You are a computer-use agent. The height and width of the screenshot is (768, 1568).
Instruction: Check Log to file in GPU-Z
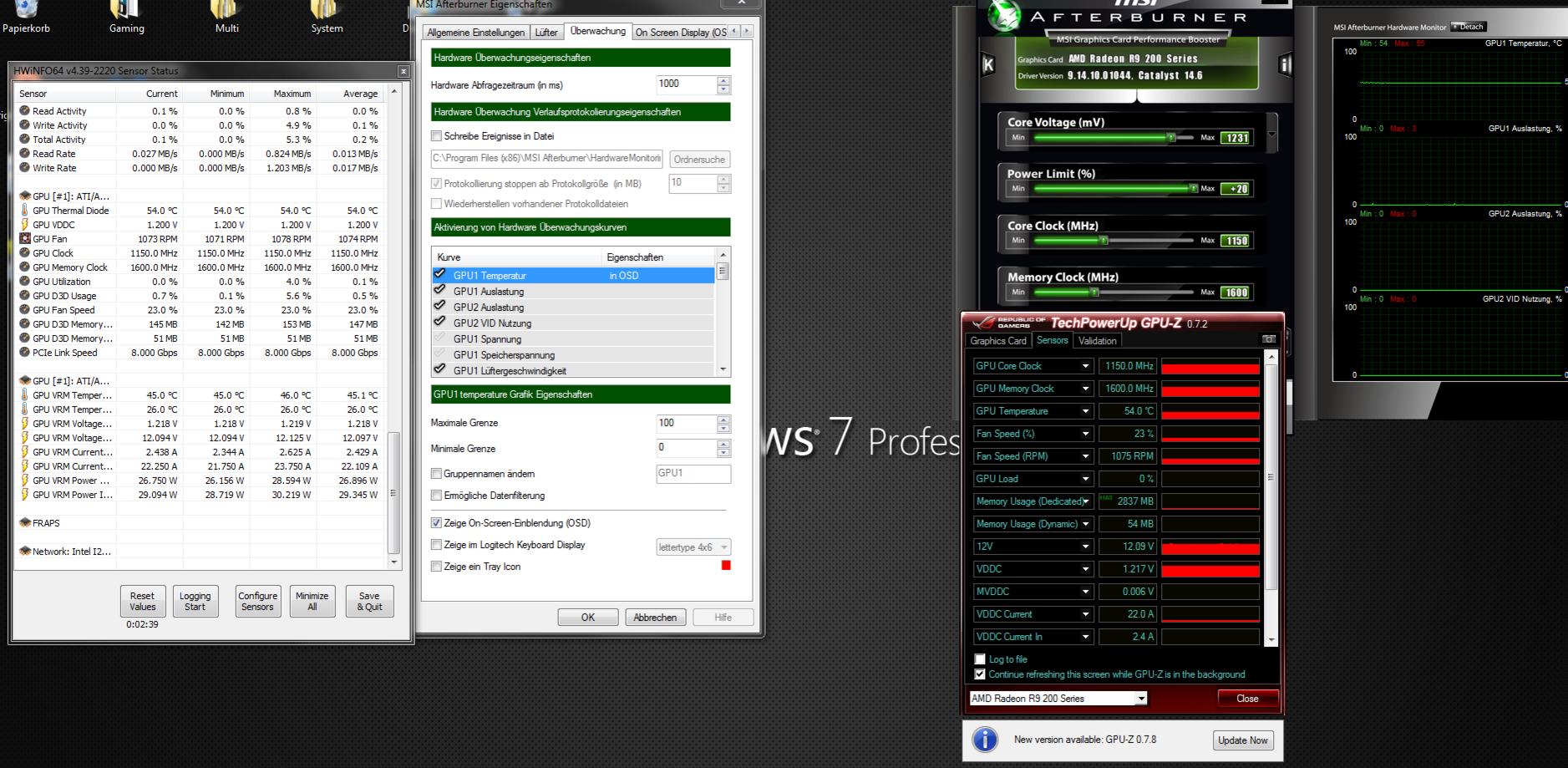(x=980, y=659)
